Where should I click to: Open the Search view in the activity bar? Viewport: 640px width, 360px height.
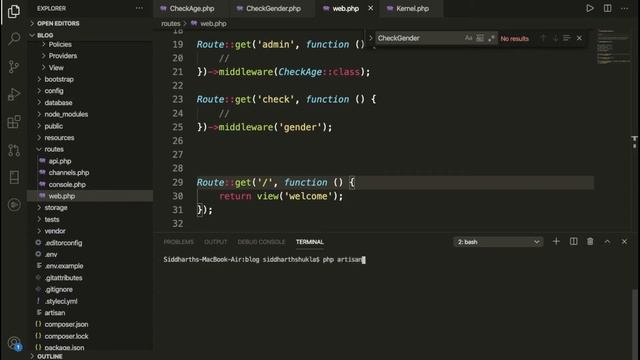point(14,38)
